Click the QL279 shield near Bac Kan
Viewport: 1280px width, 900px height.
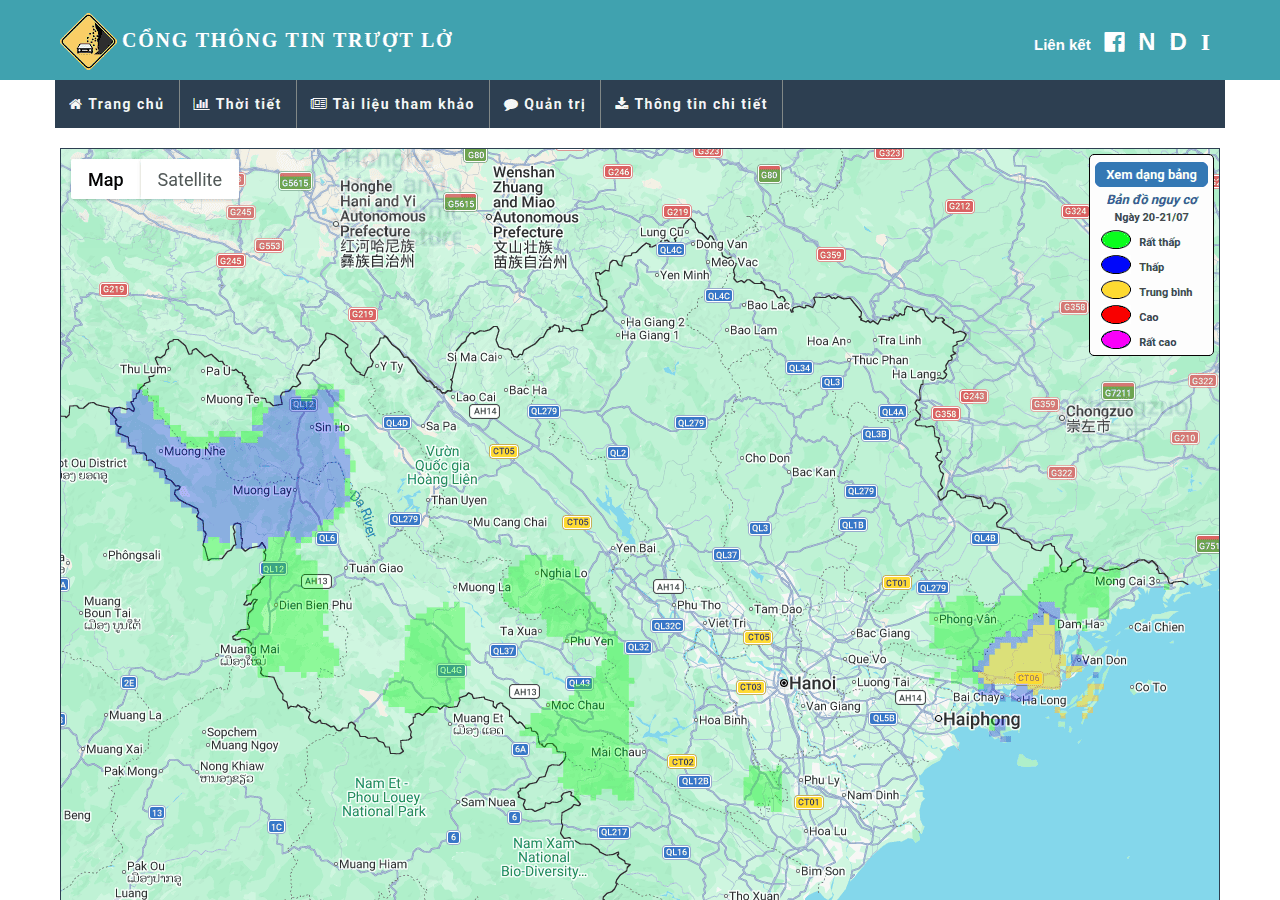click(861, 491)
